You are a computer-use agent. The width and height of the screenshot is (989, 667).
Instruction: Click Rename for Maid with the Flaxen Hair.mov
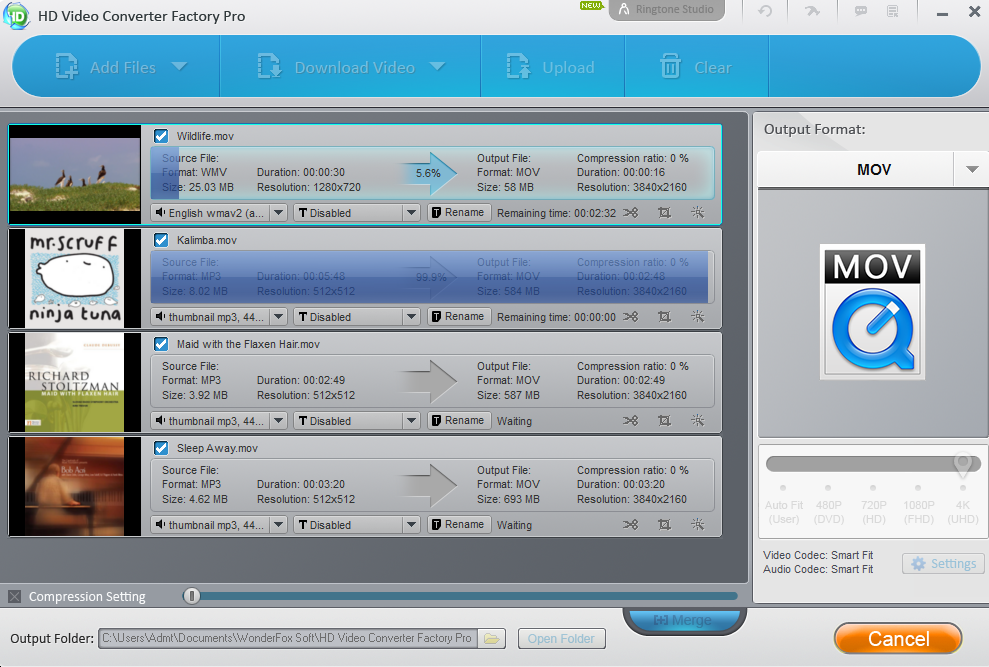coord(458,421)
